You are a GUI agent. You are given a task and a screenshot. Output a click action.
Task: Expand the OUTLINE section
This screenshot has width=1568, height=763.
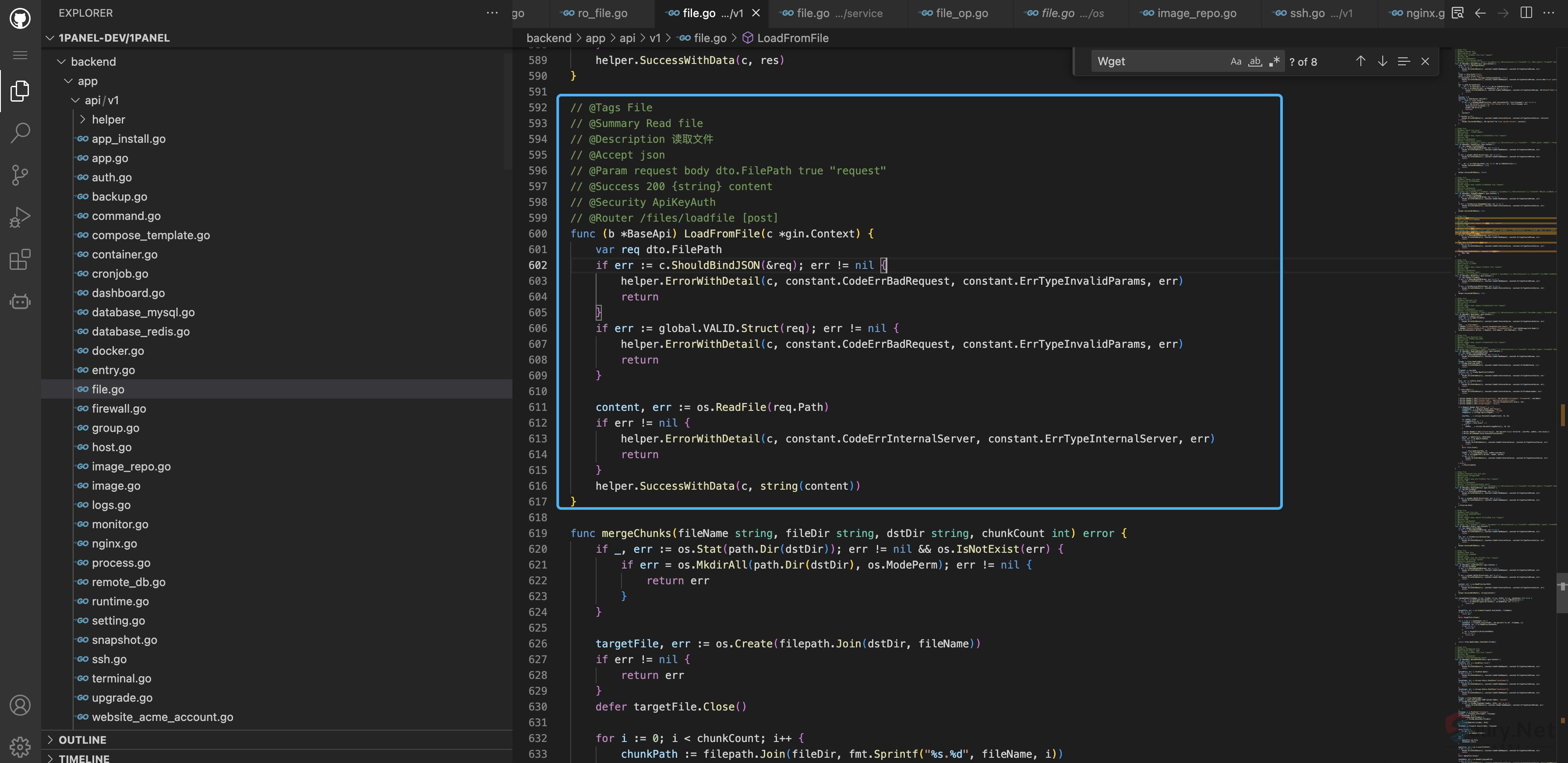click(82, 739)
